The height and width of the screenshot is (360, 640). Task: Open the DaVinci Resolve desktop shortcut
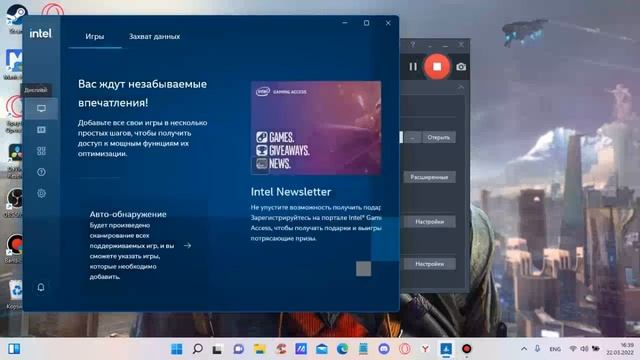pos(15,160)
